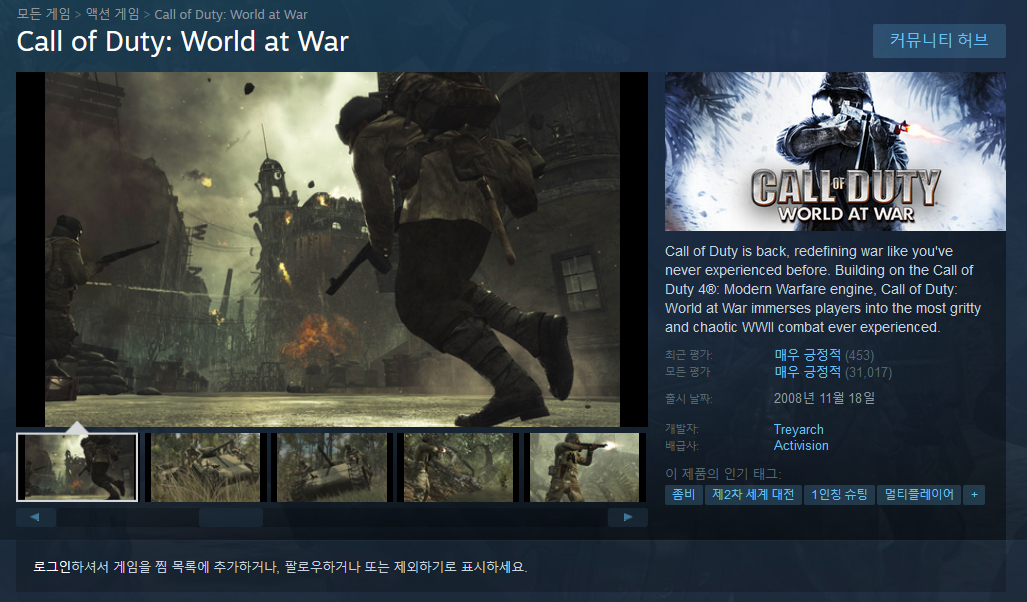Click the game title heading Call of Duty: World at War
The width and height of the screenshot is (1027, 602).
(x=183, y=41)
